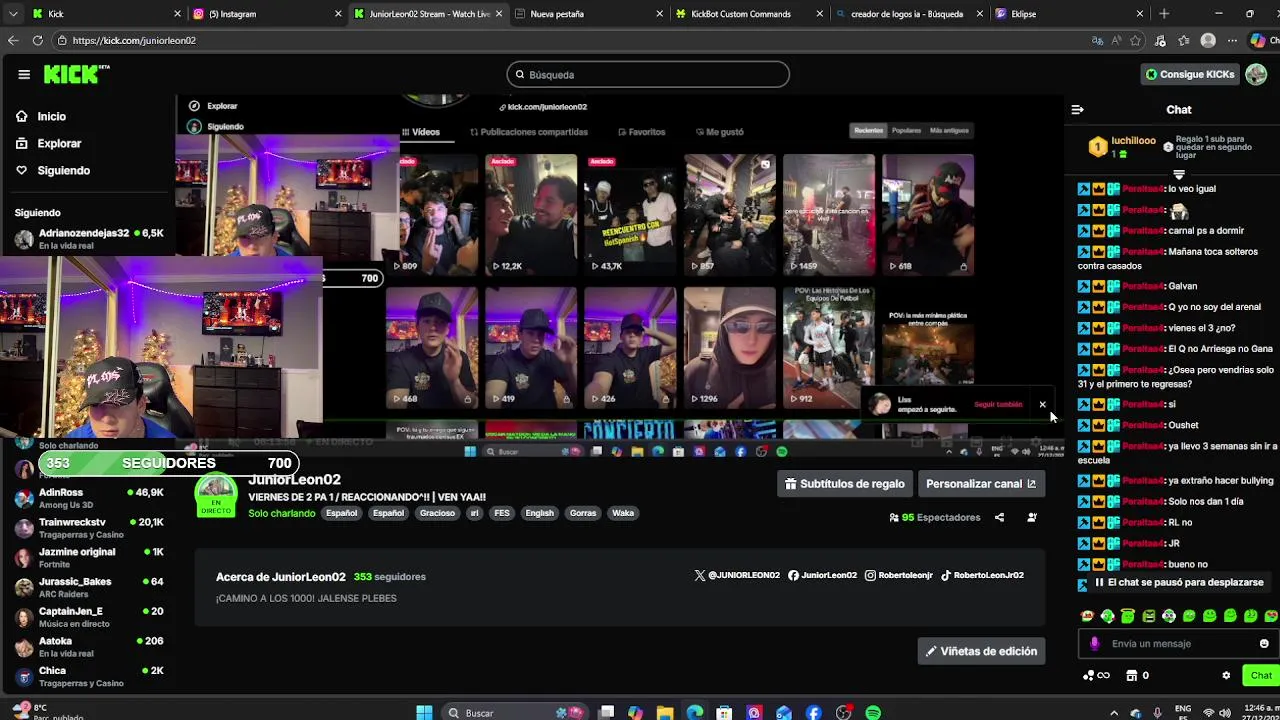The height and width of the screenshot is (720, 1280).
Task: Open the @JUNIORLEON02 X link
Action: [737, 575]
